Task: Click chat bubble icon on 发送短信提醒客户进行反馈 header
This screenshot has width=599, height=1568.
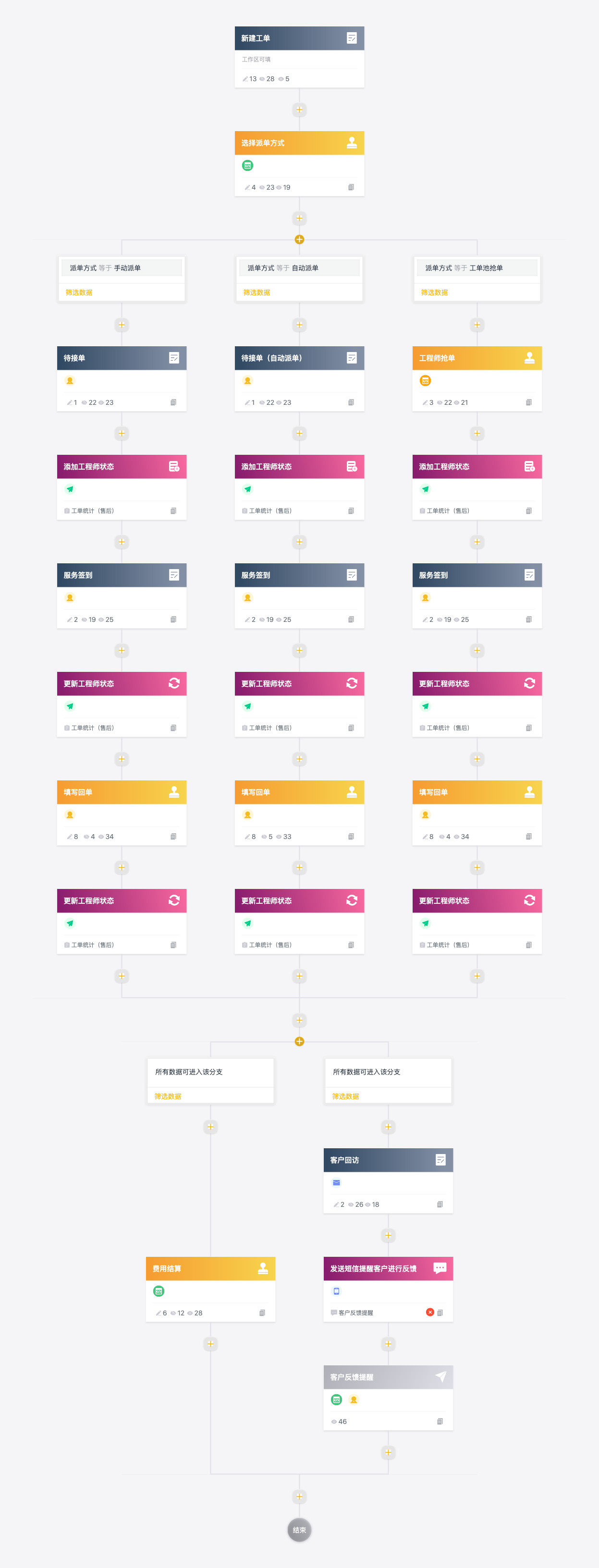Action: pyautogui.click(x=440, y=1268)
